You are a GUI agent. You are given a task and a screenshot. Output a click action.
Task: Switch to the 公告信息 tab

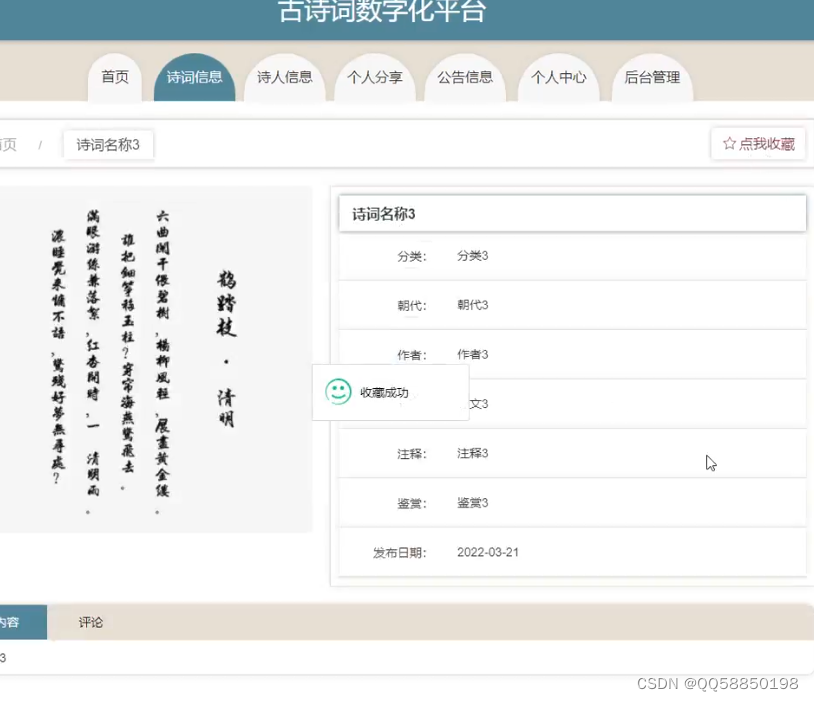[x=465, y=77]
